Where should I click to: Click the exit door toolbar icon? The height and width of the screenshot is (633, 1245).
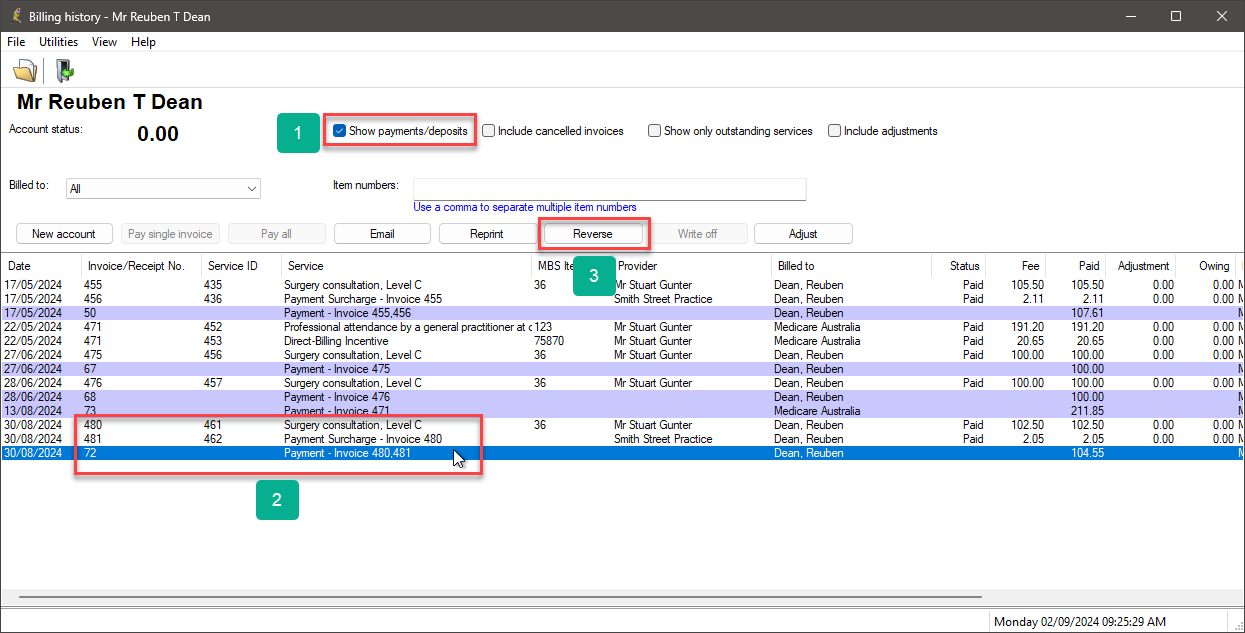click(65, 70)
